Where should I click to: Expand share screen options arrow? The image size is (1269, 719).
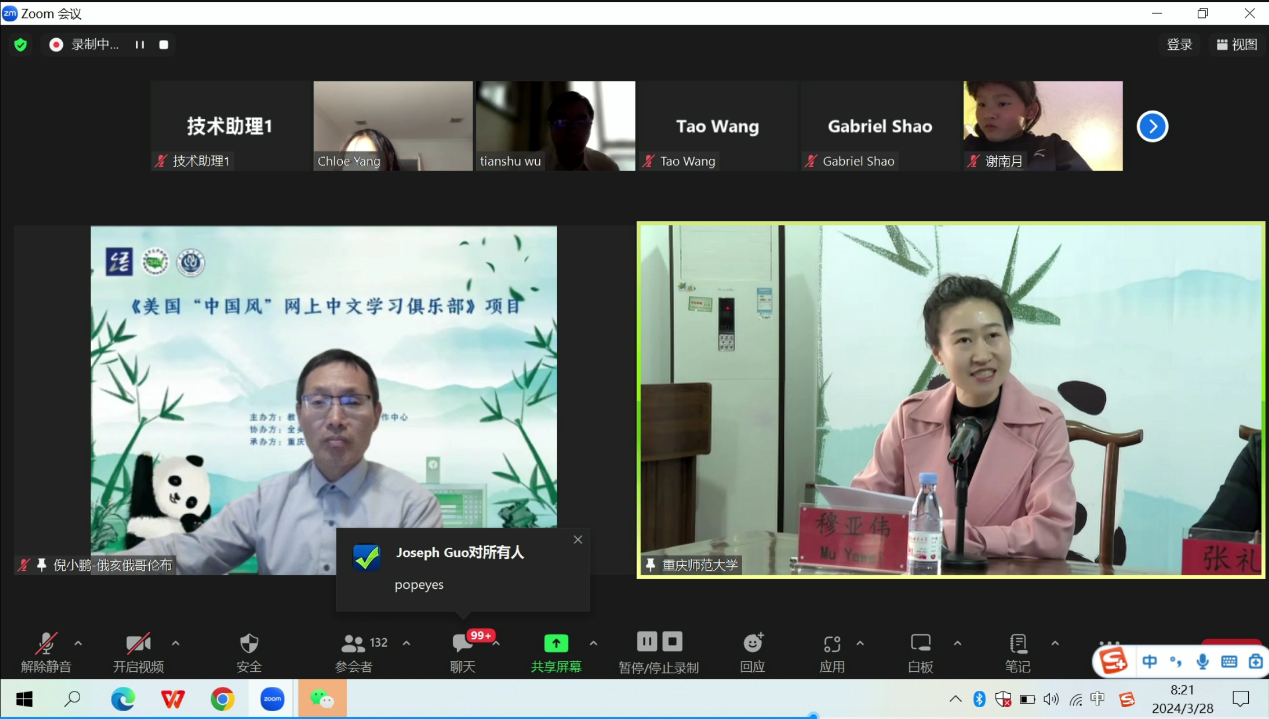coord(593,643)
